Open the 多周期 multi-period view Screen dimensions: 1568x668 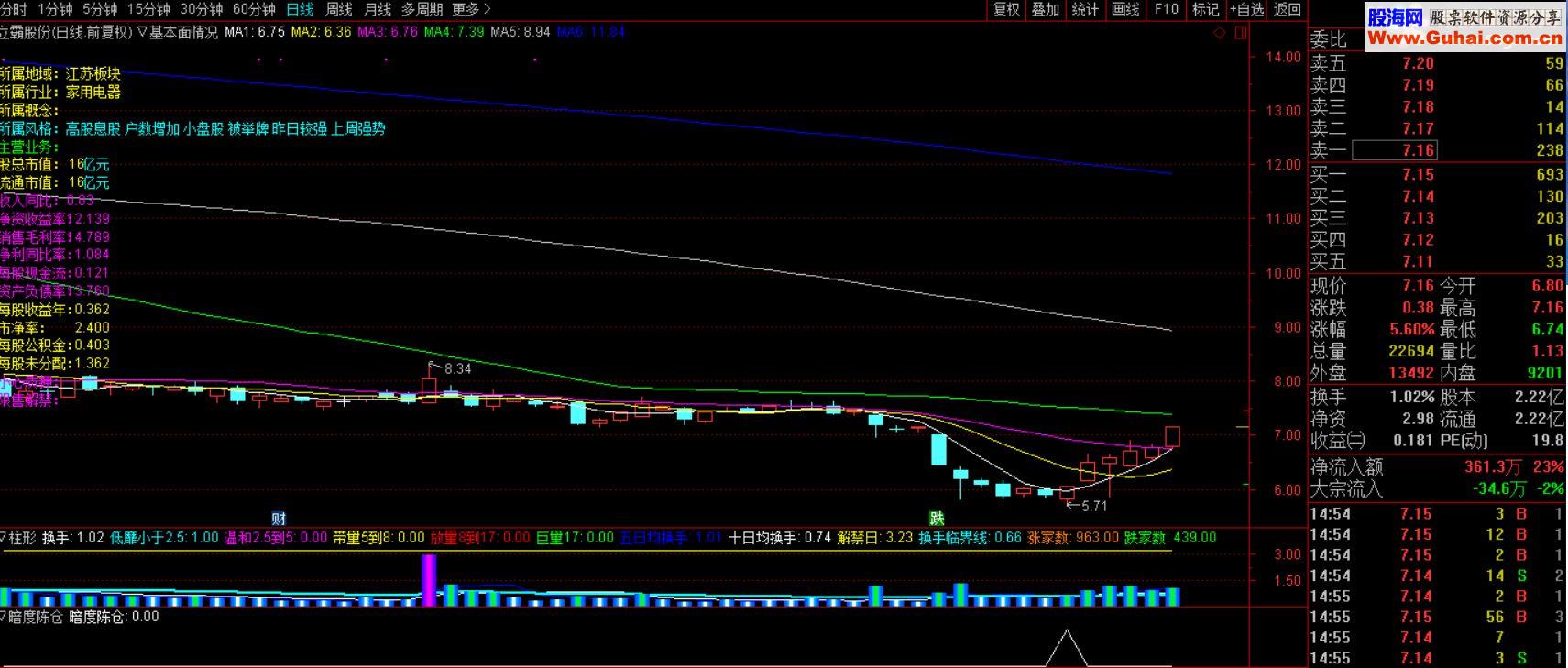point(422,9)
